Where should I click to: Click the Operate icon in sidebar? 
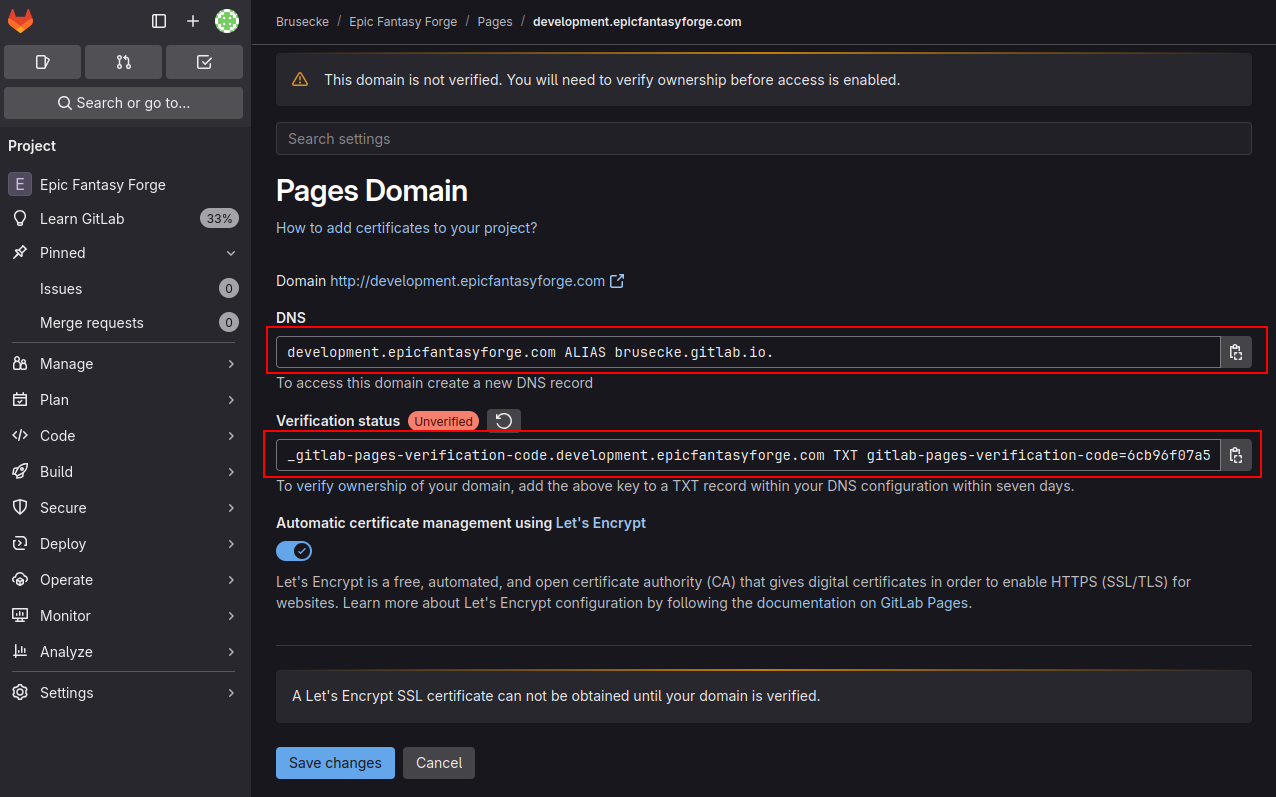tap(20, 580)
